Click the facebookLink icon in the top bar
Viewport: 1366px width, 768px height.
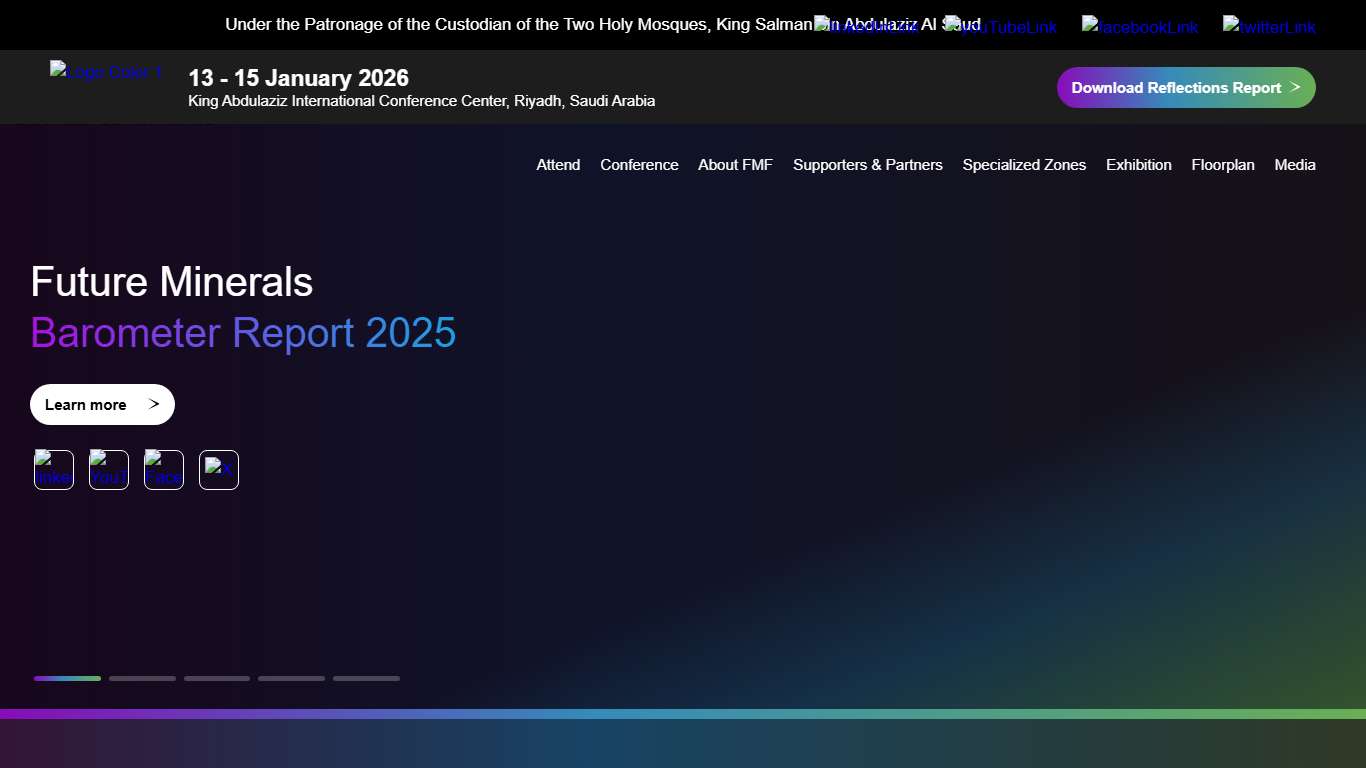(x=1140, y=26)
